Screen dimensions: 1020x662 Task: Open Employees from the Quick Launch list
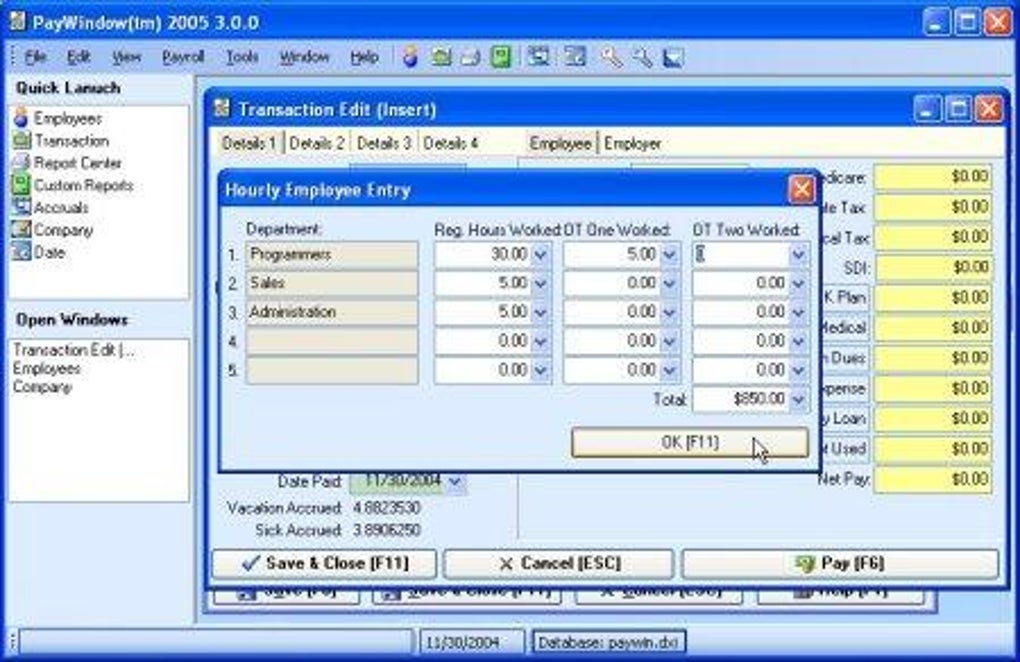point(58,118)
